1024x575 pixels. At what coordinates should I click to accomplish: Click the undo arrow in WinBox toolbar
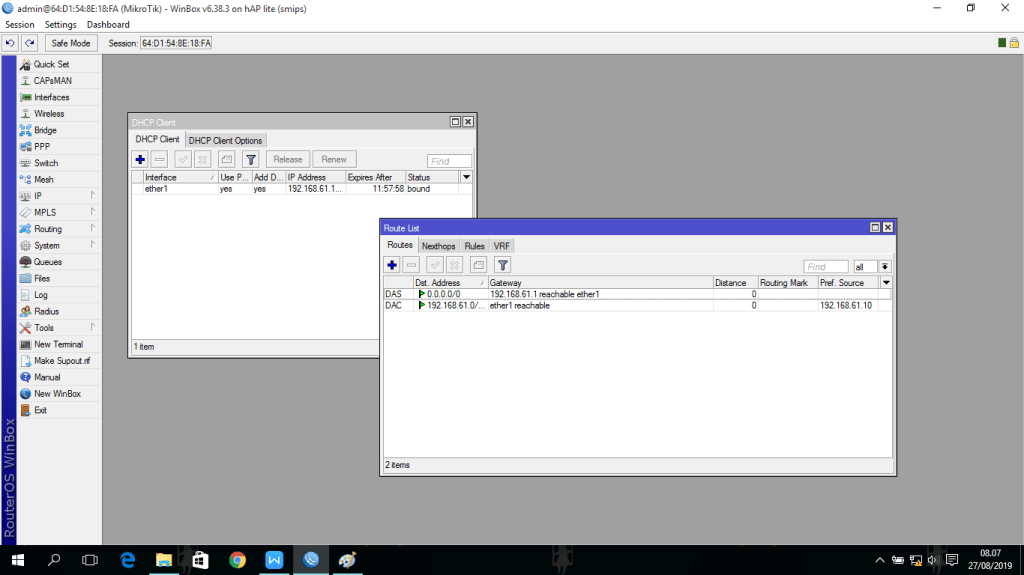(10, 43)
